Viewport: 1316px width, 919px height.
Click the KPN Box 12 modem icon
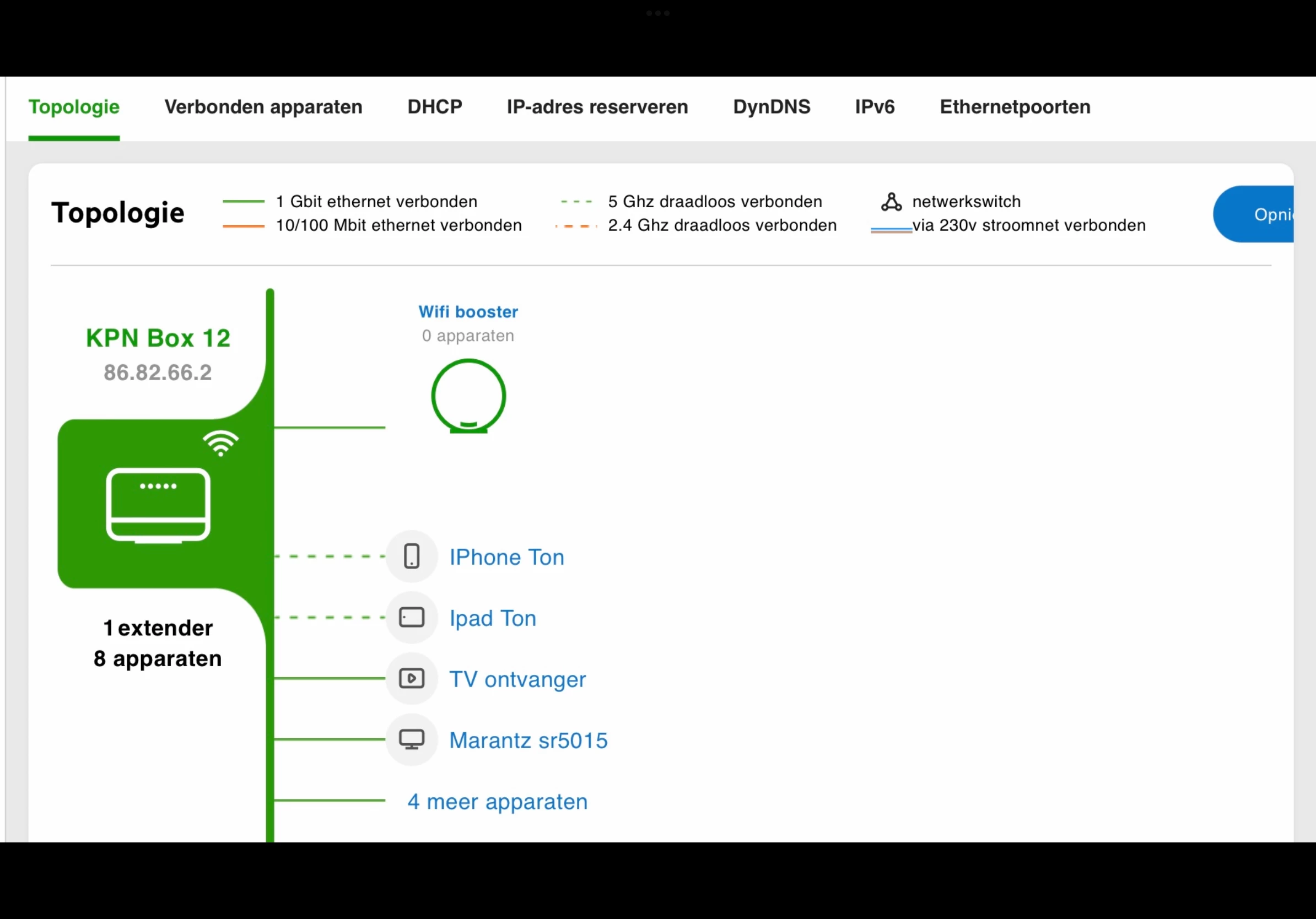click(x=158, y=505)
